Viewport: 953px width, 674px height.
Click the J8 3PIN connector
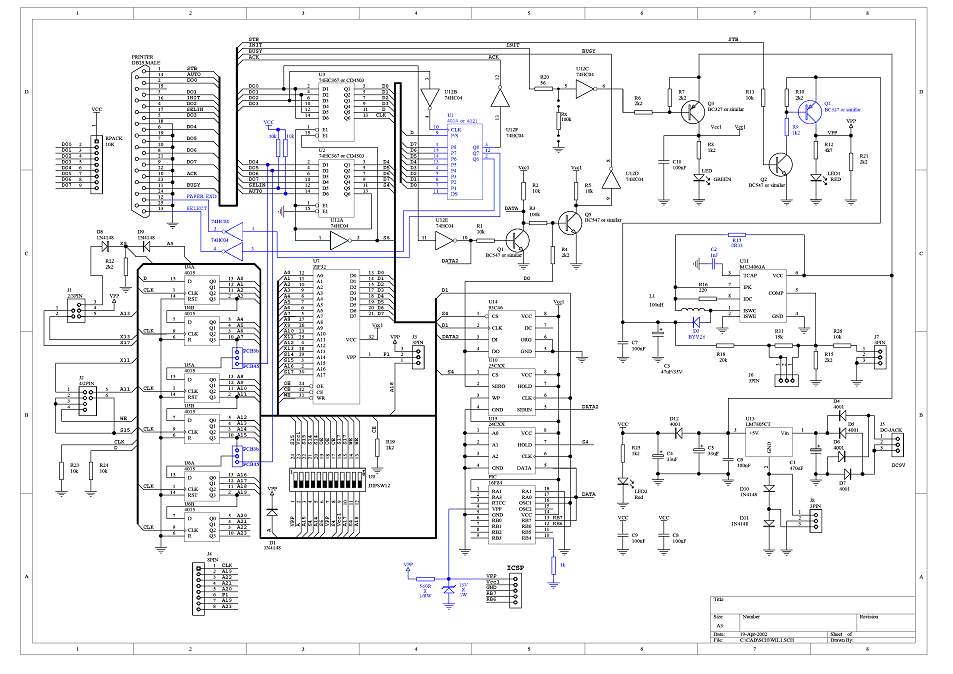(x=817, y=520)
